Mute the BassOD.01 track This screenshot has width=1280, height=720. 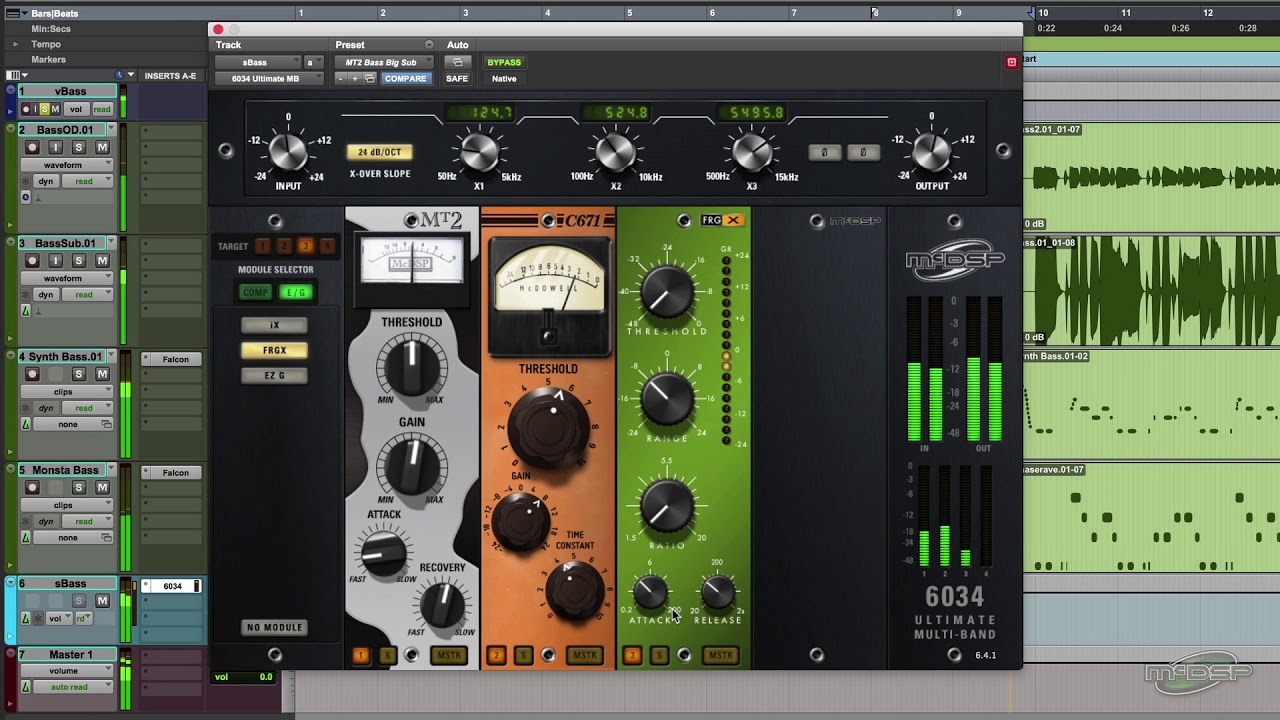102,147
